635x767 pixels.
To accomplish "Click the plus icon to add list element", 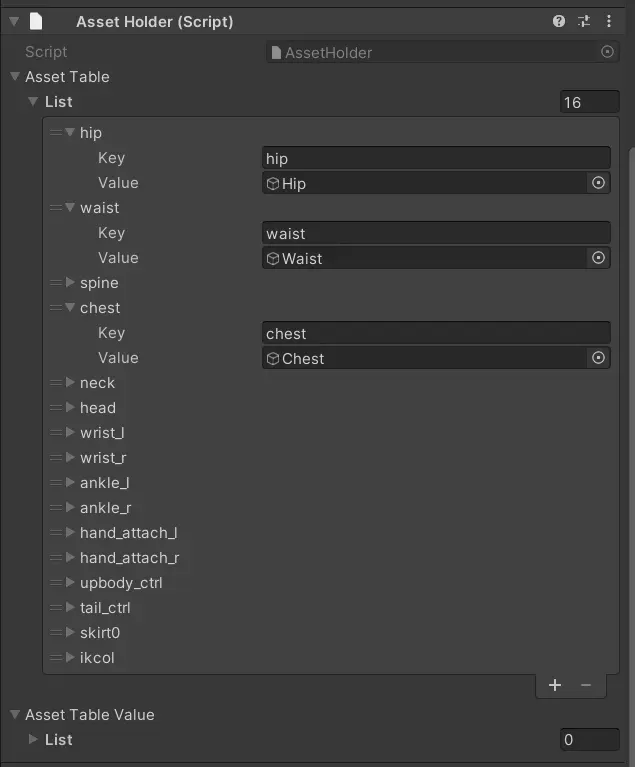I will coord(556,685).
